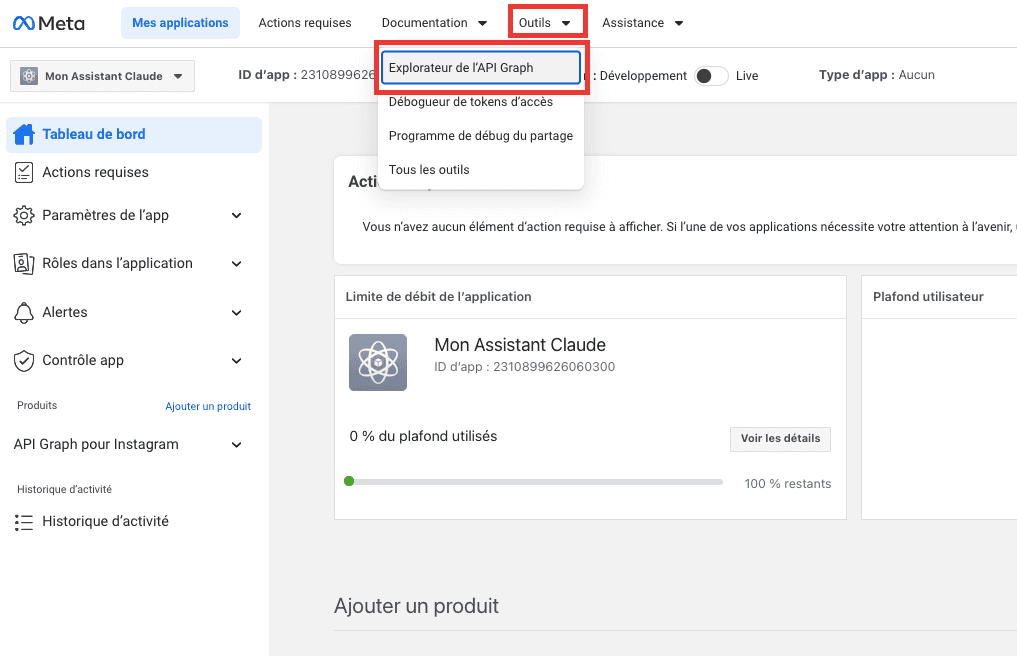Click the green dot on the usage bar

[349, 481]
